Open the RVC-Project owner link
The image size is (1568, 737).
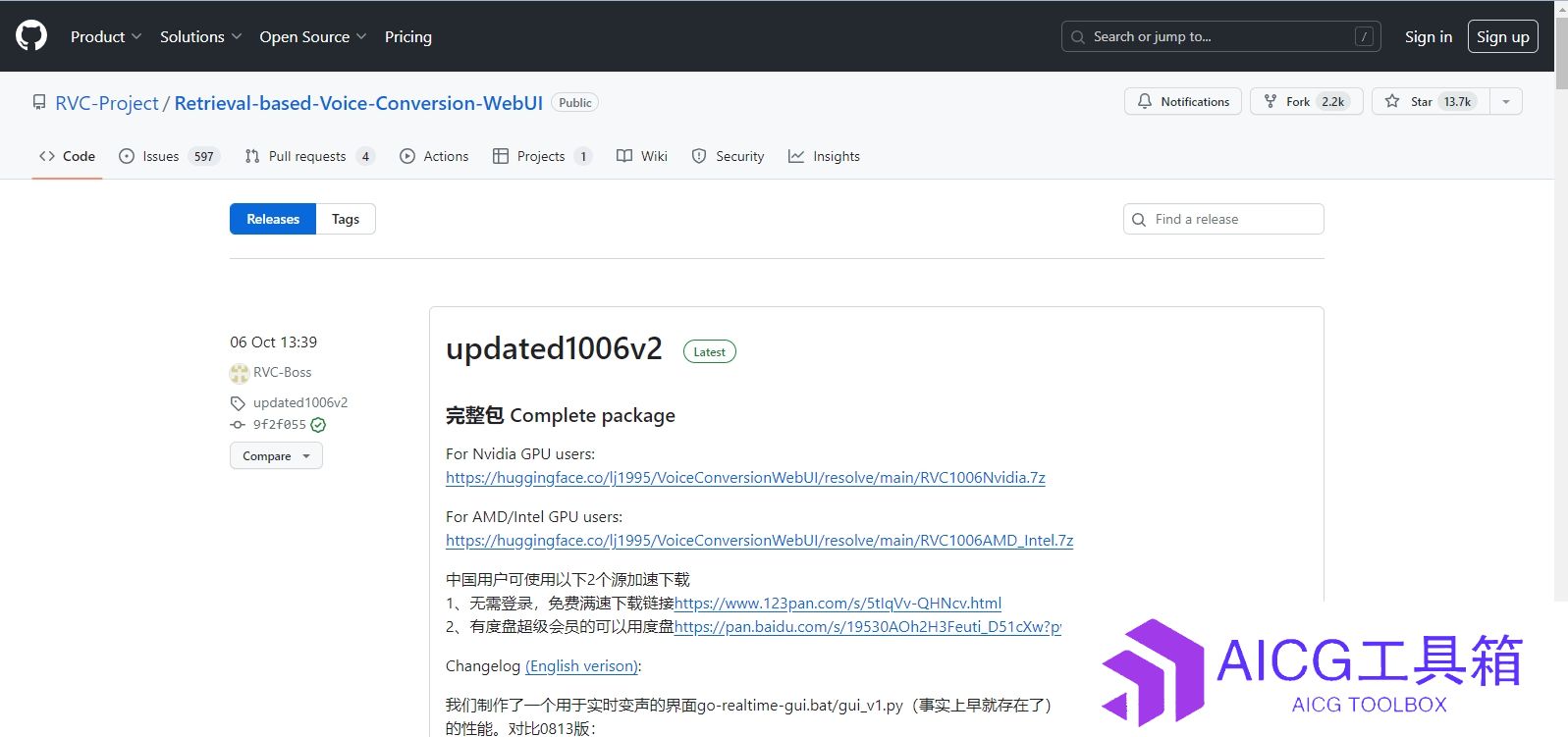coord(106,103)
